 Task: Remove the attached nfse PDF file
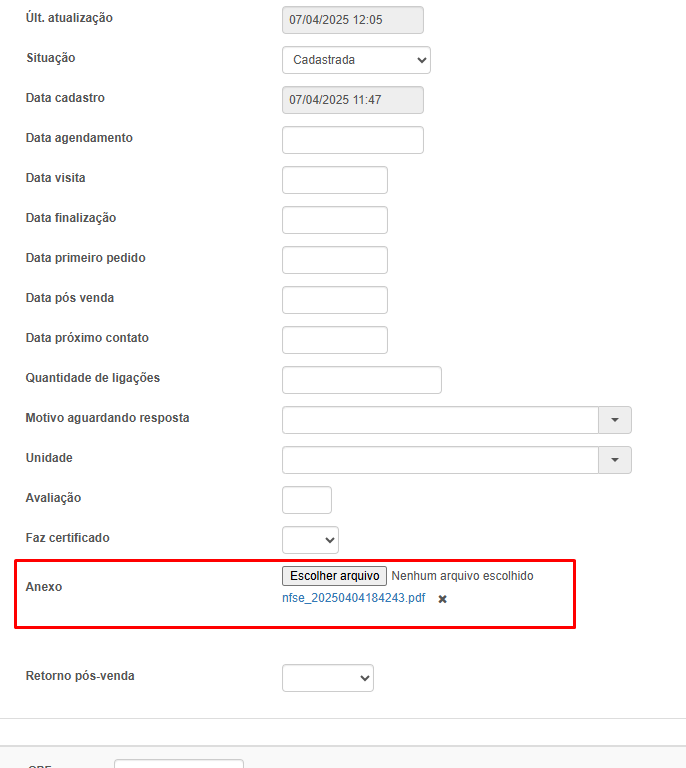pos(443,599)
